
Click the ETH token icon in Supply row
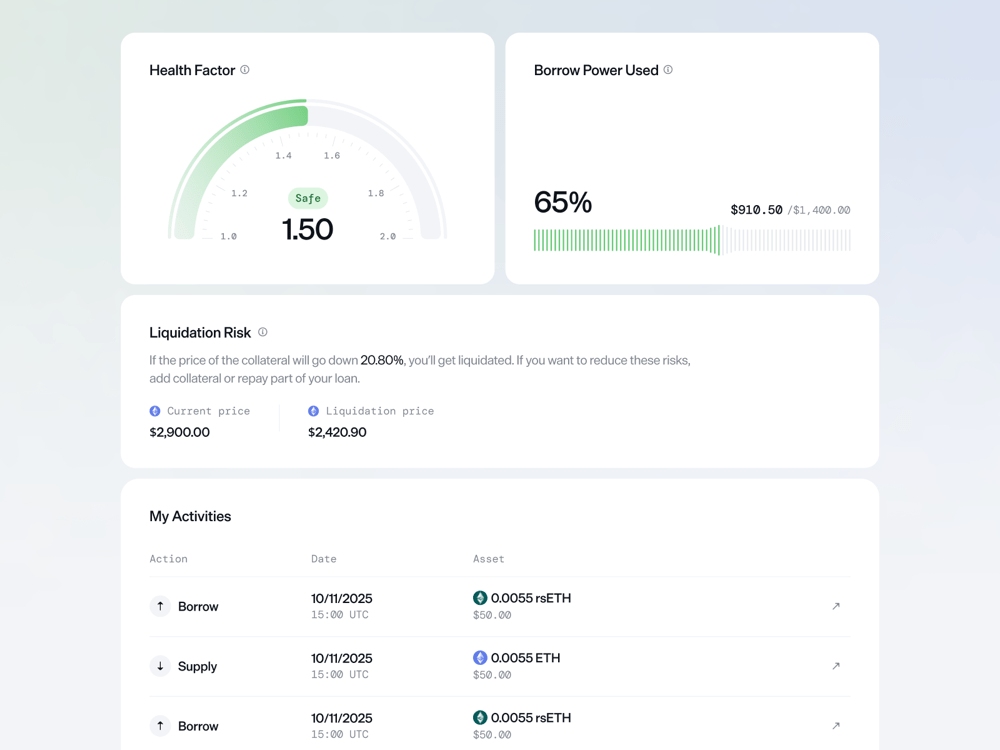click(480, 658)
